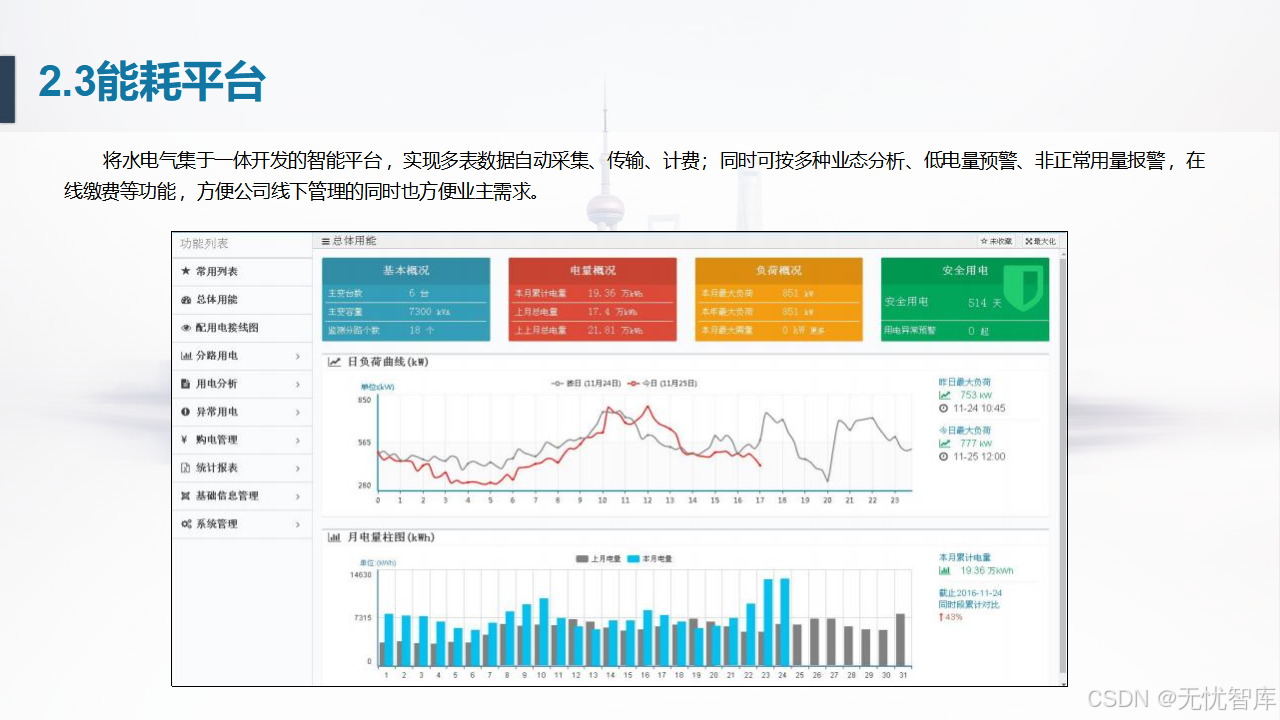Click the bar chart icon beside 分路用电
The image size is (1280, 720).
click(186, 356)
